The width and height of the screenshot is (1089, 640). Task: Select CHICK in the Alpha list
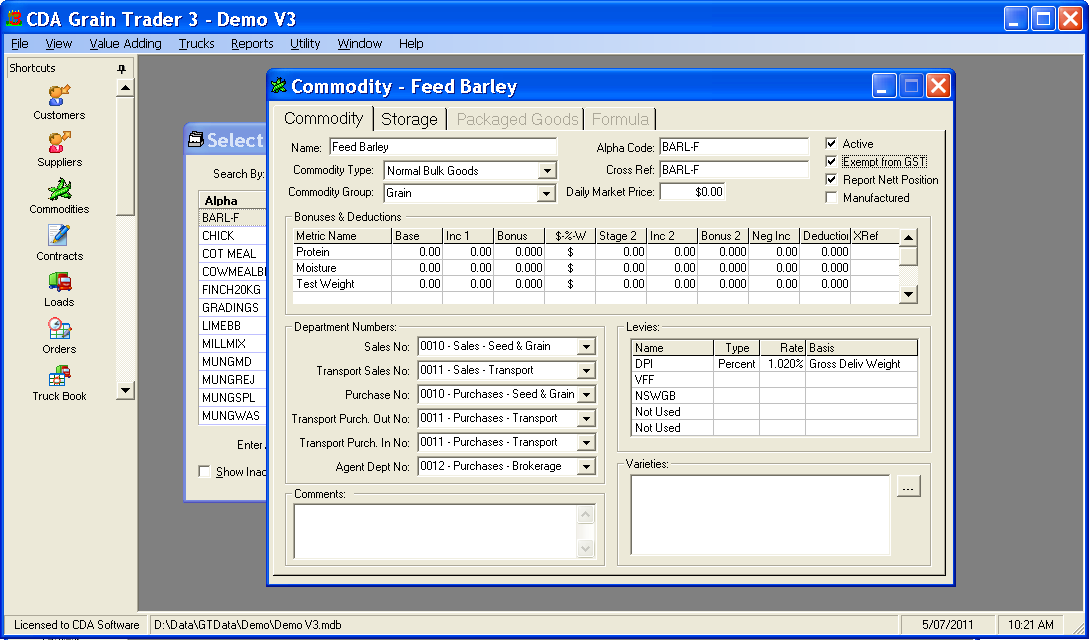(x=218, y=236)
